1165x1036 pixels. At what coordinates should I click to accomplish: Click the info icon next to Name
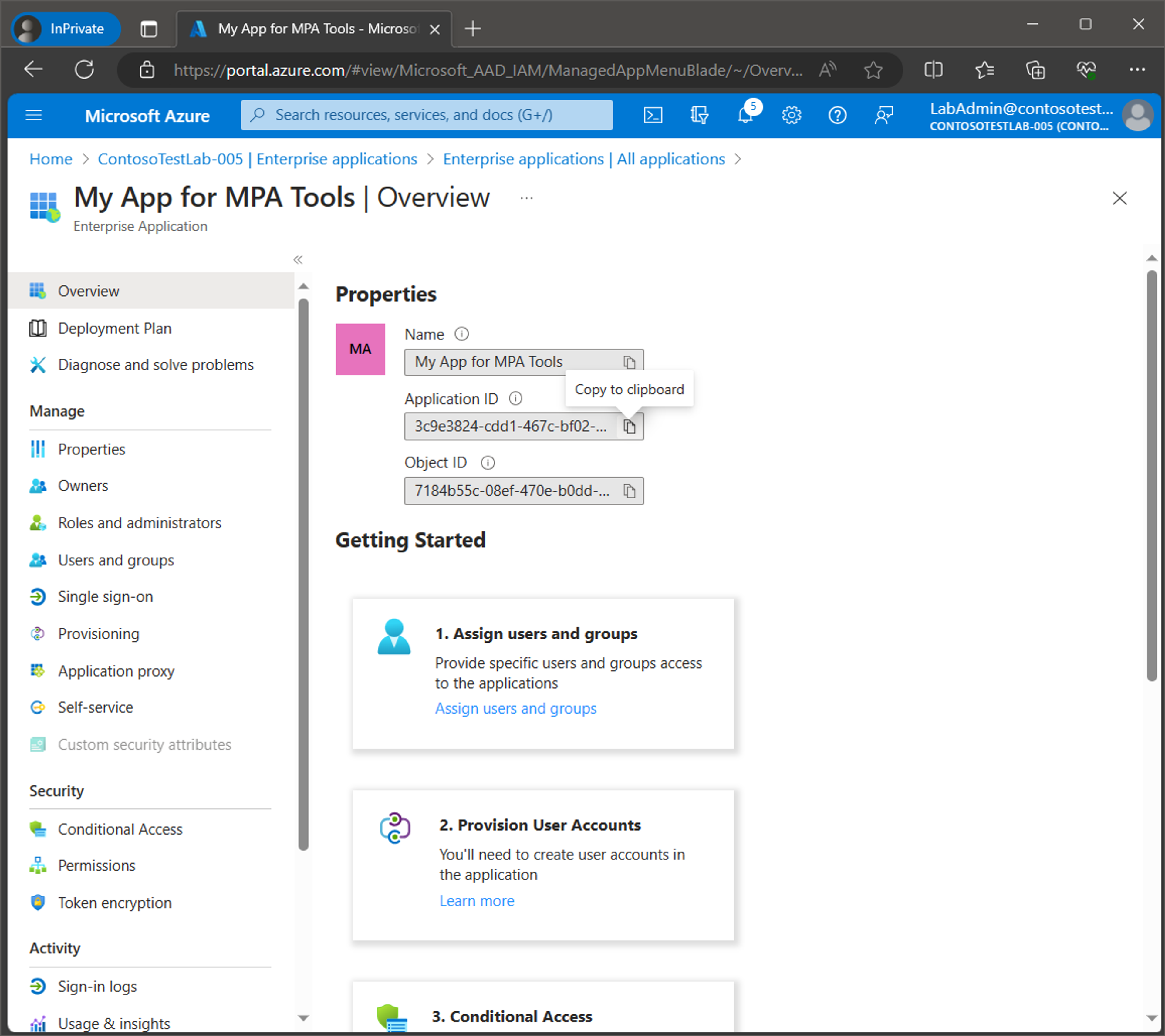tap(462, 335)
